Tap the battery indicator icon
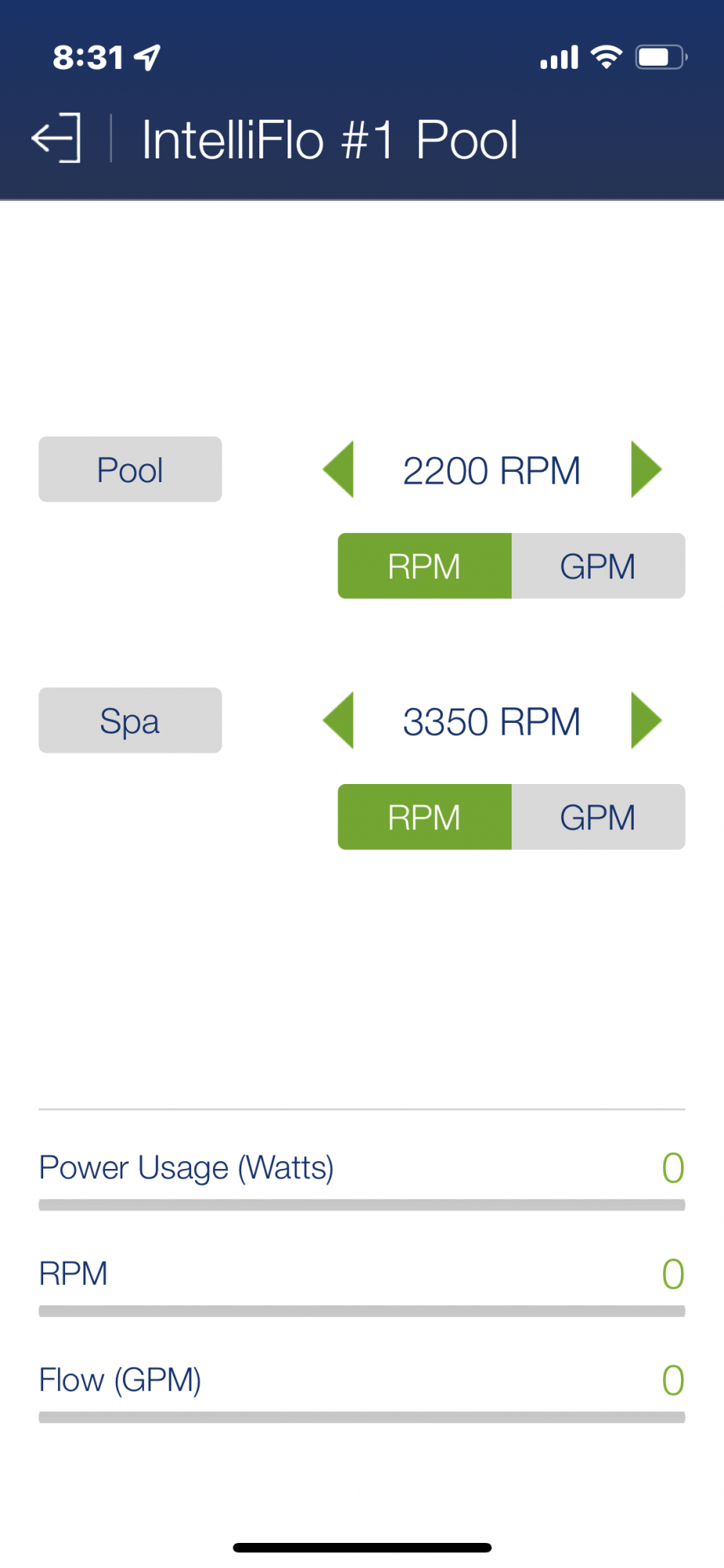Viewport: 724px width, 1568px height. tap(661, 57)
